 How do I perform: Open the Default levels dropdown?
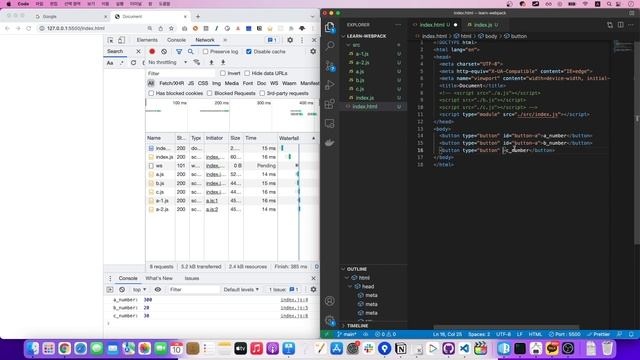point(241,289)
